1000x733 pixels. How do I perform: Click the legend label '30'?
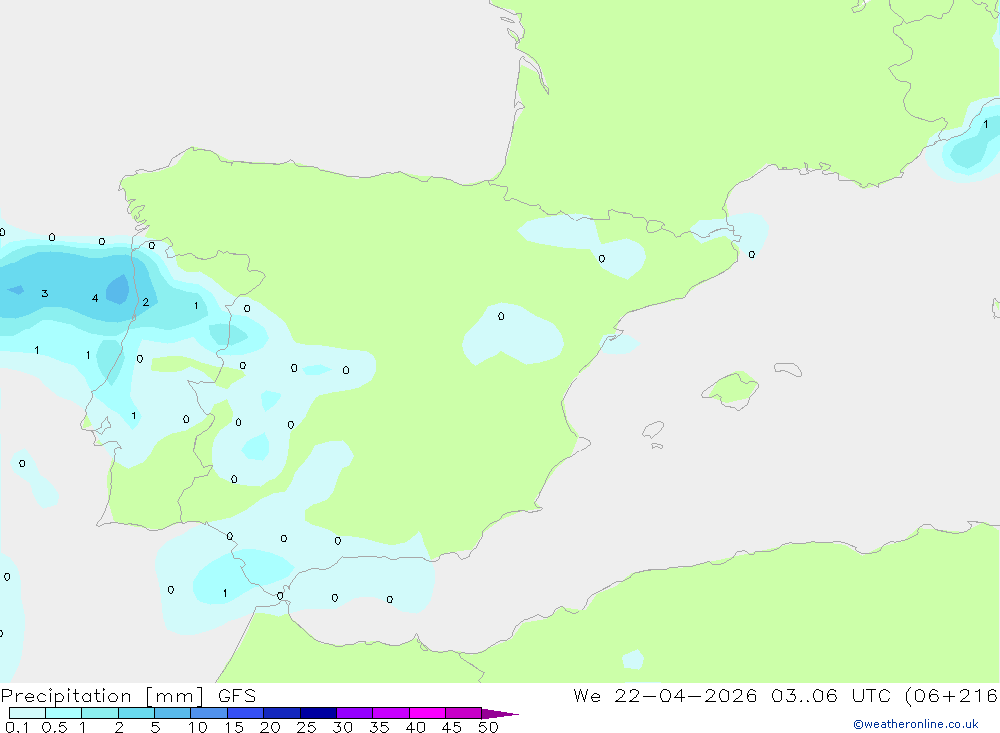pyautogui.click(x=342, y=727)
